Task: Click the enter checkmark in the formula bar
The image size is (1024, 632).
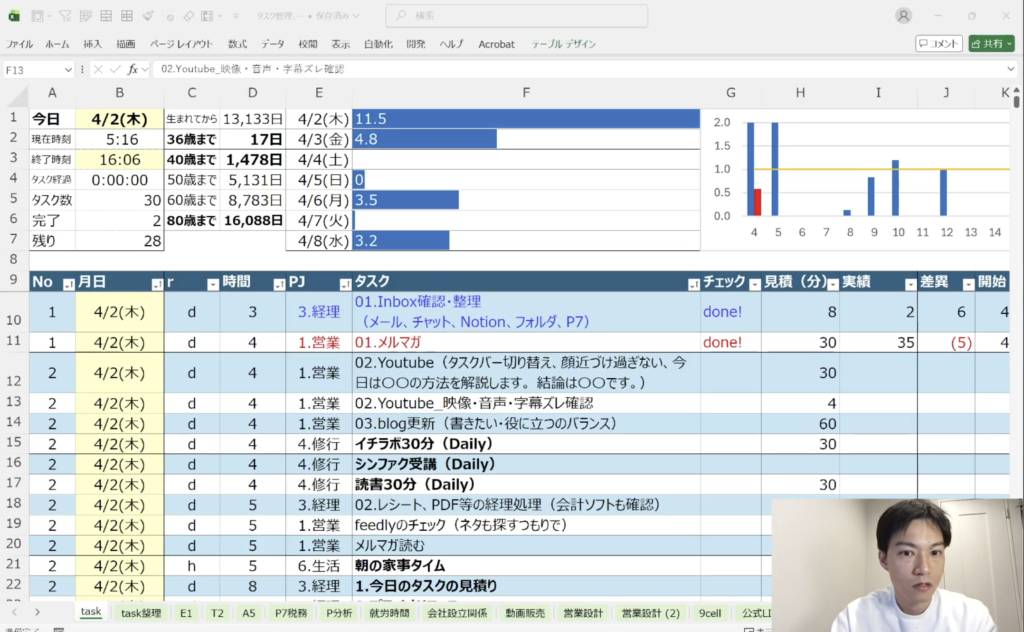Action: 114,70
